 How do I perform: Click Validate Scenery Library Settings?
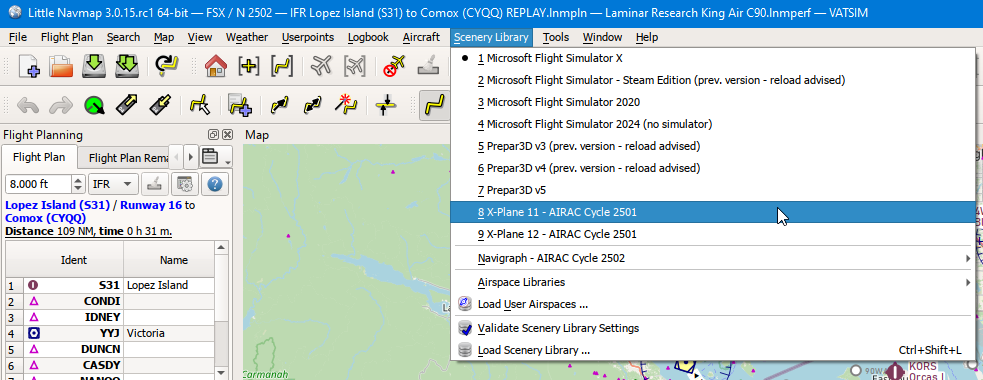(714, 328)
